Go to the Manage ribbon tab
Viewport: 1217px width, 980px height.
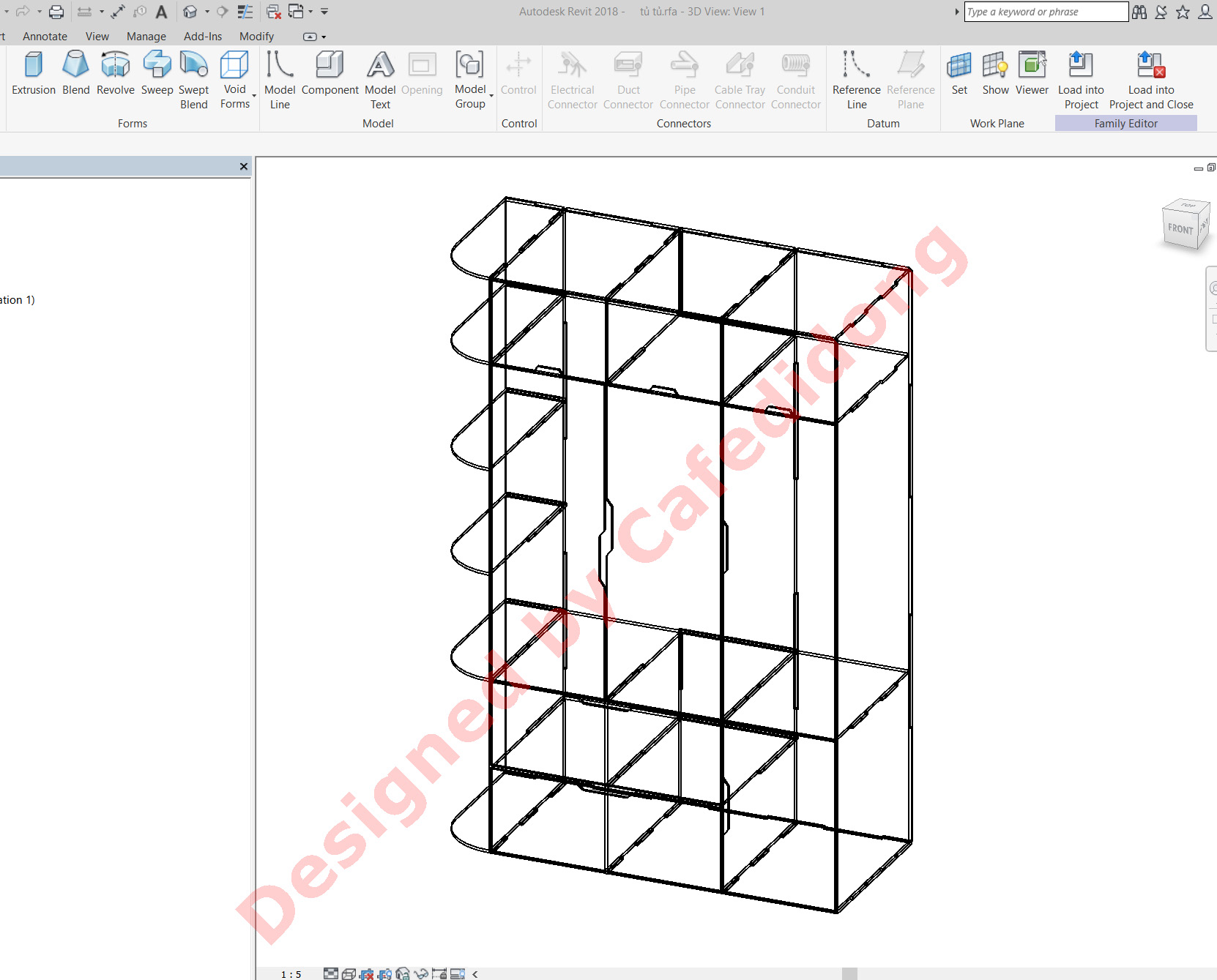pyautogui.click(x=146, y=37)
